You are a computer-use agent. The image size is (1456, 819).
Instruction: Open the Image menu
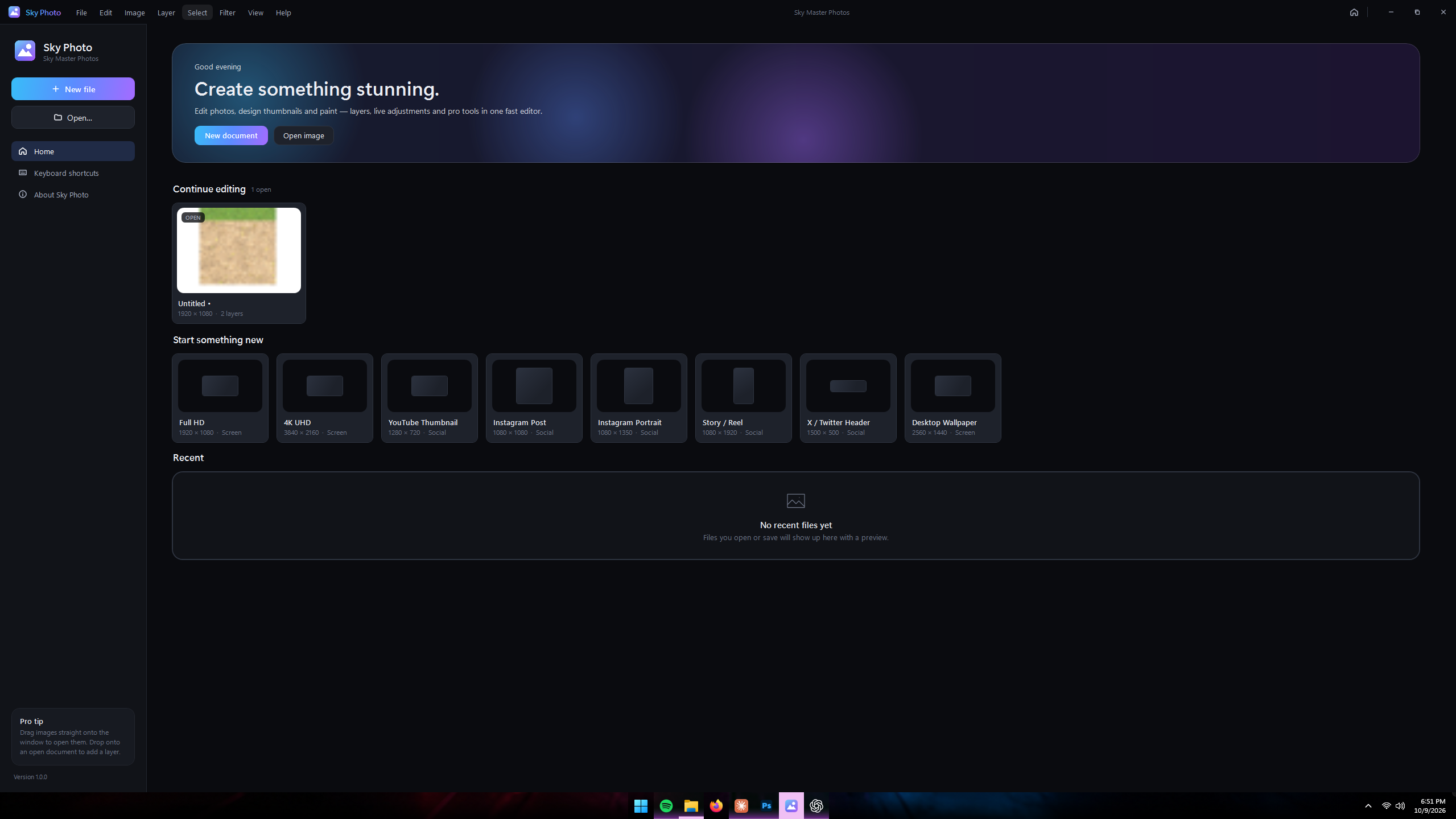click(x=134, y=13)
